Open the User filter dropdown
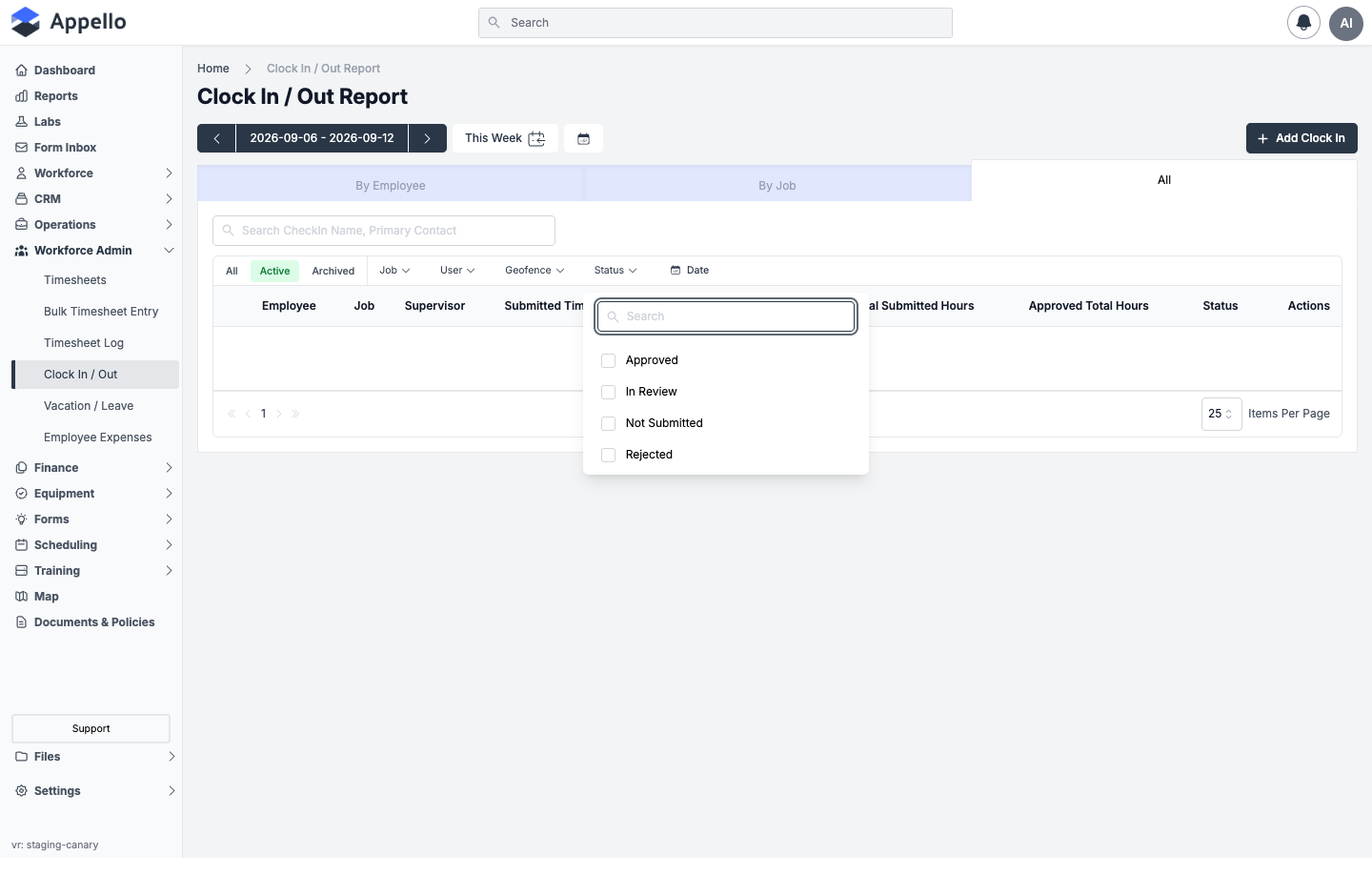 457,271
